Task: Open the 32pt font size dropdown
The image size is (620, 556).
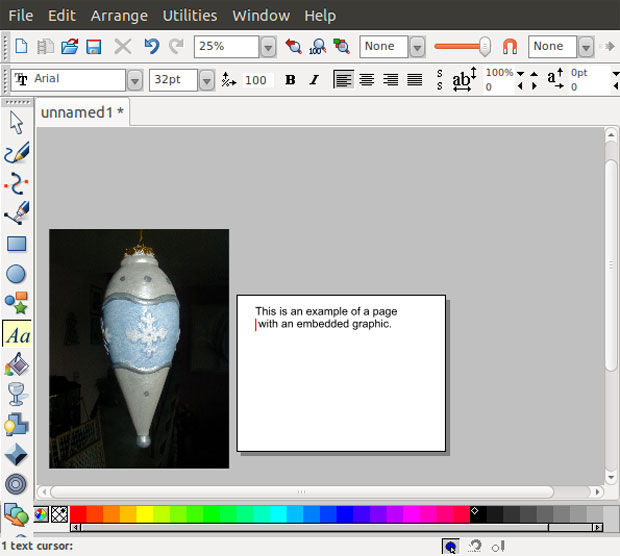Action: (x=207, y=81)
